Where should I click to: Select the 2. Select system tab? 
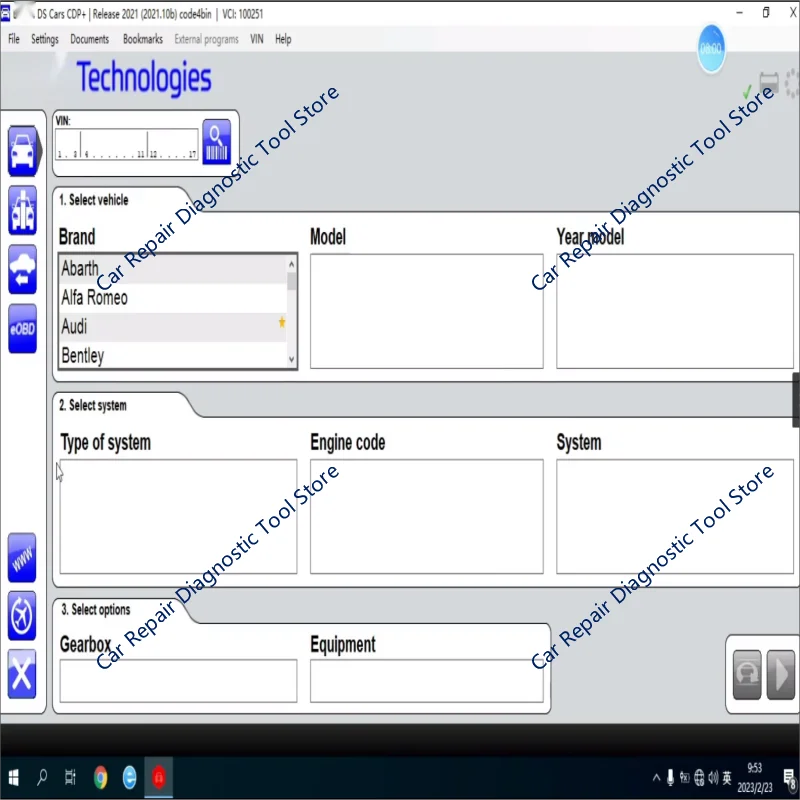pyautogui.click(x=92, y=406)
